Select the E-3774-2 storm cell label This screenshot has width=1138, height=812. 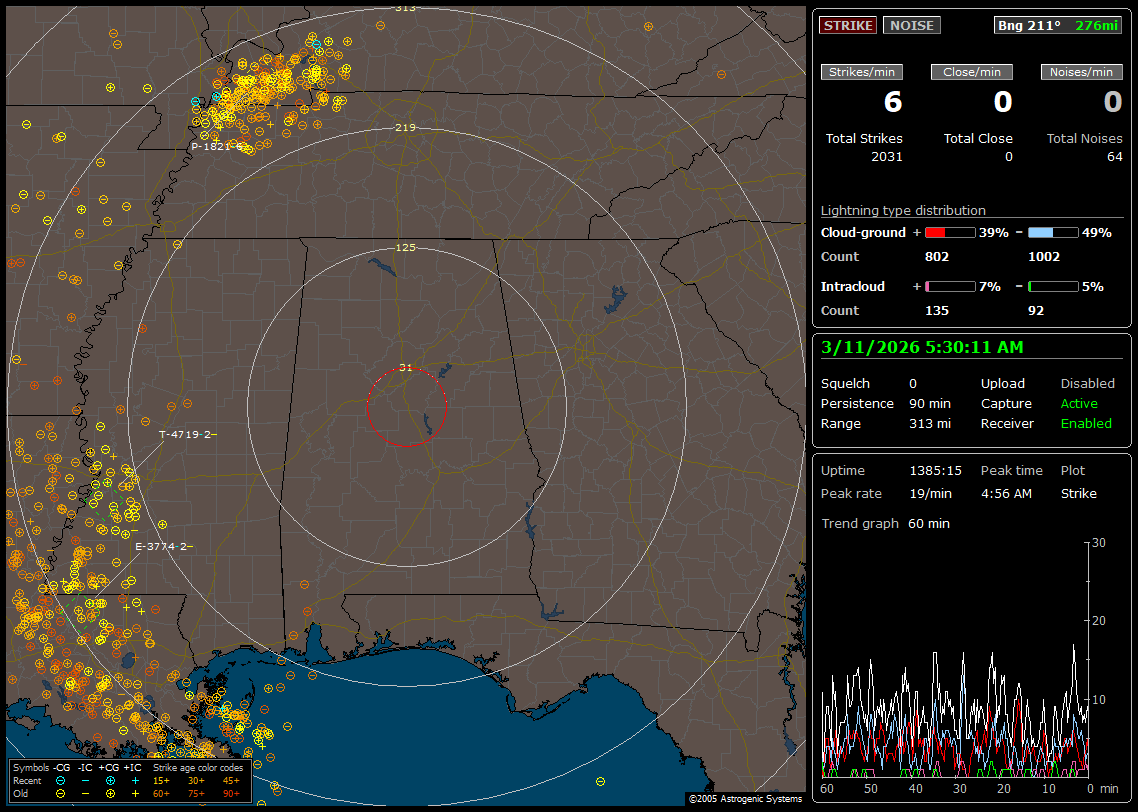tap(164, 547)
